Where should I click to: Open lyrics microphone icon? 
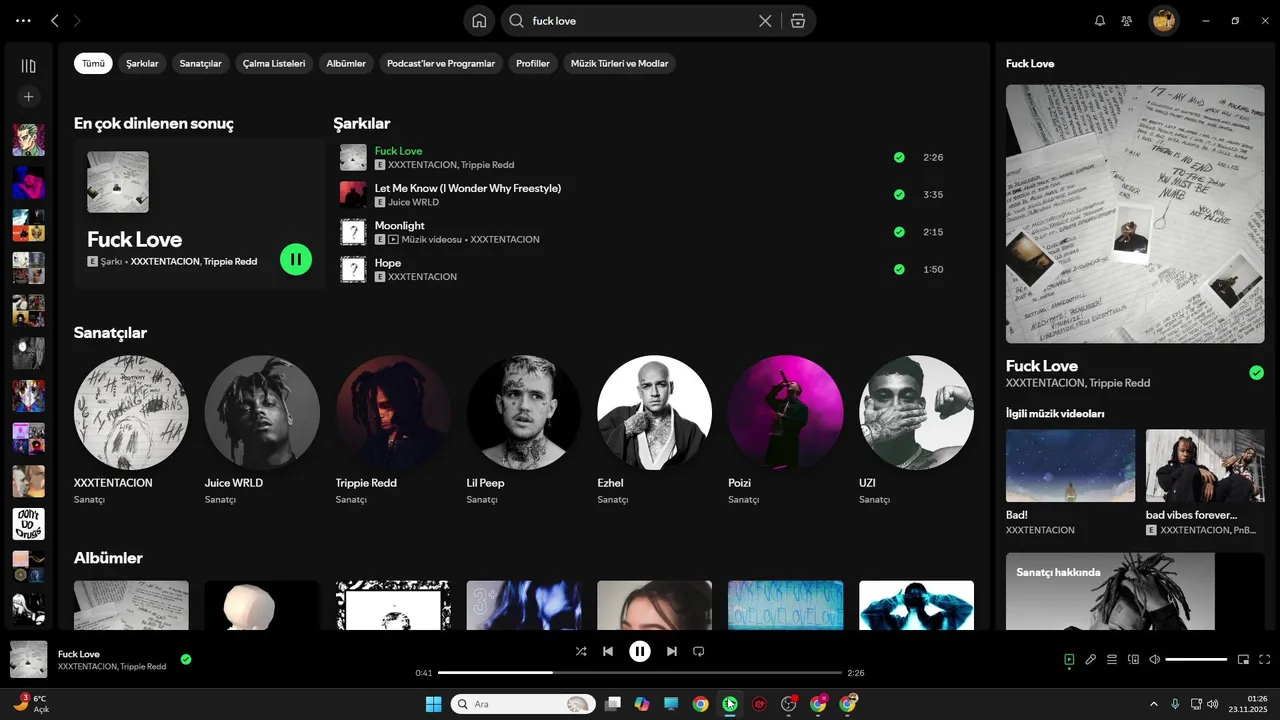point(1091,659)
